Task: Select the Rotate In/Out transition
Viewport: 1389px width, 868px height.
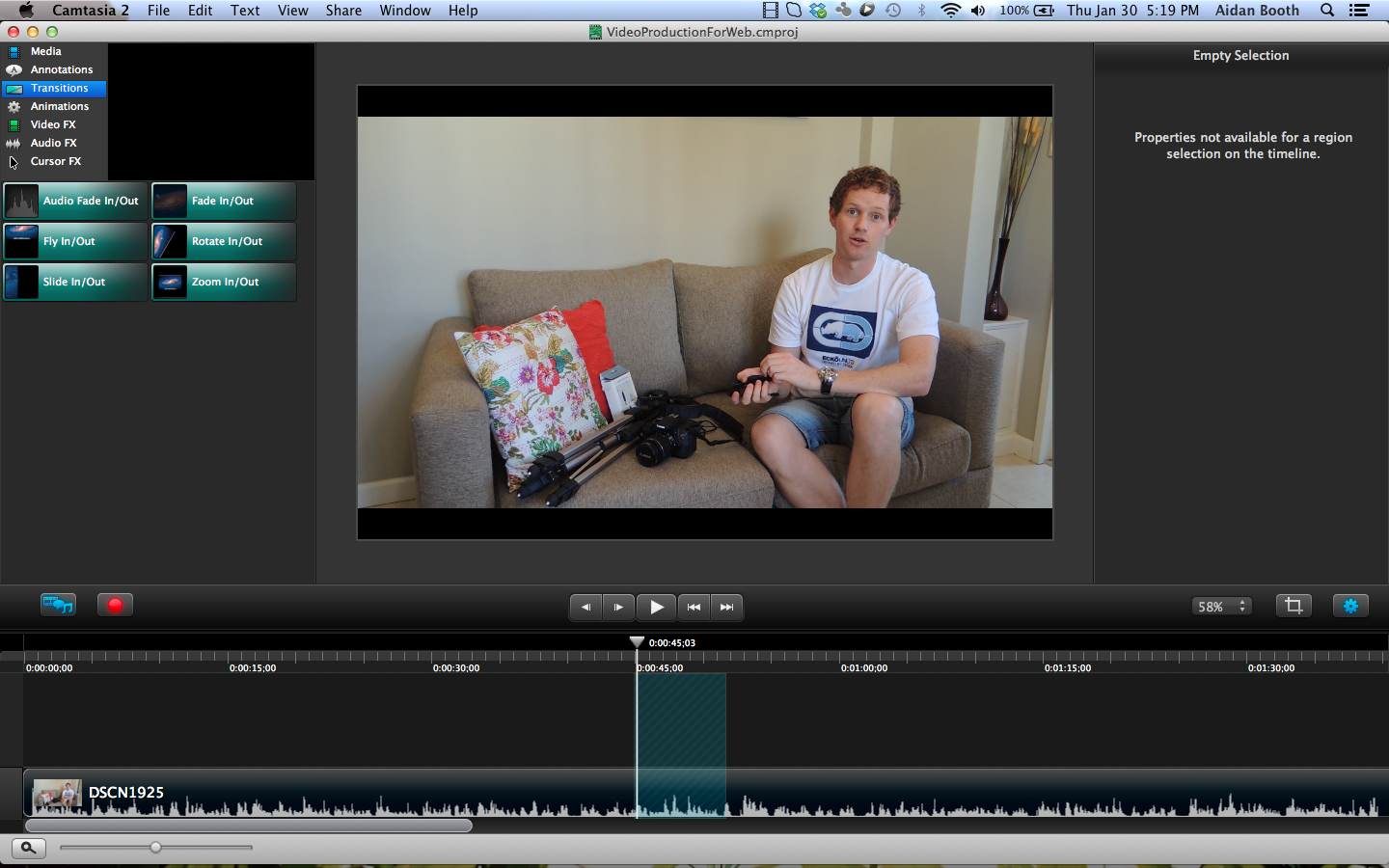Action: [x=224, y=241]
